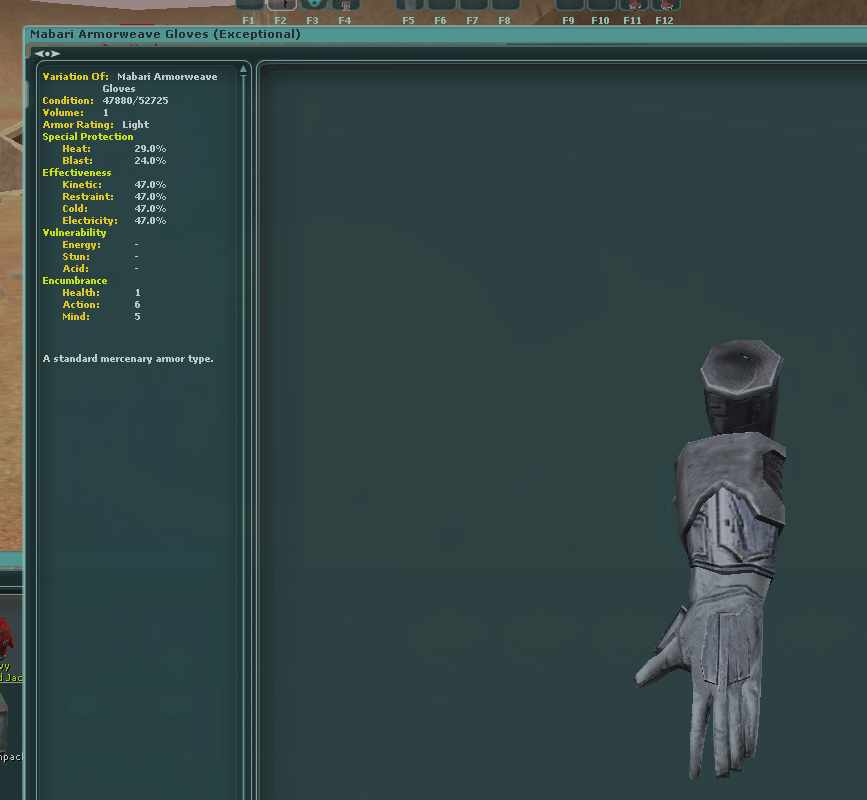Click the Mabari Armorweave Gloves (Exceptional) title bar
This screenshot has width=867, height=800.
[x=445, y=34]
